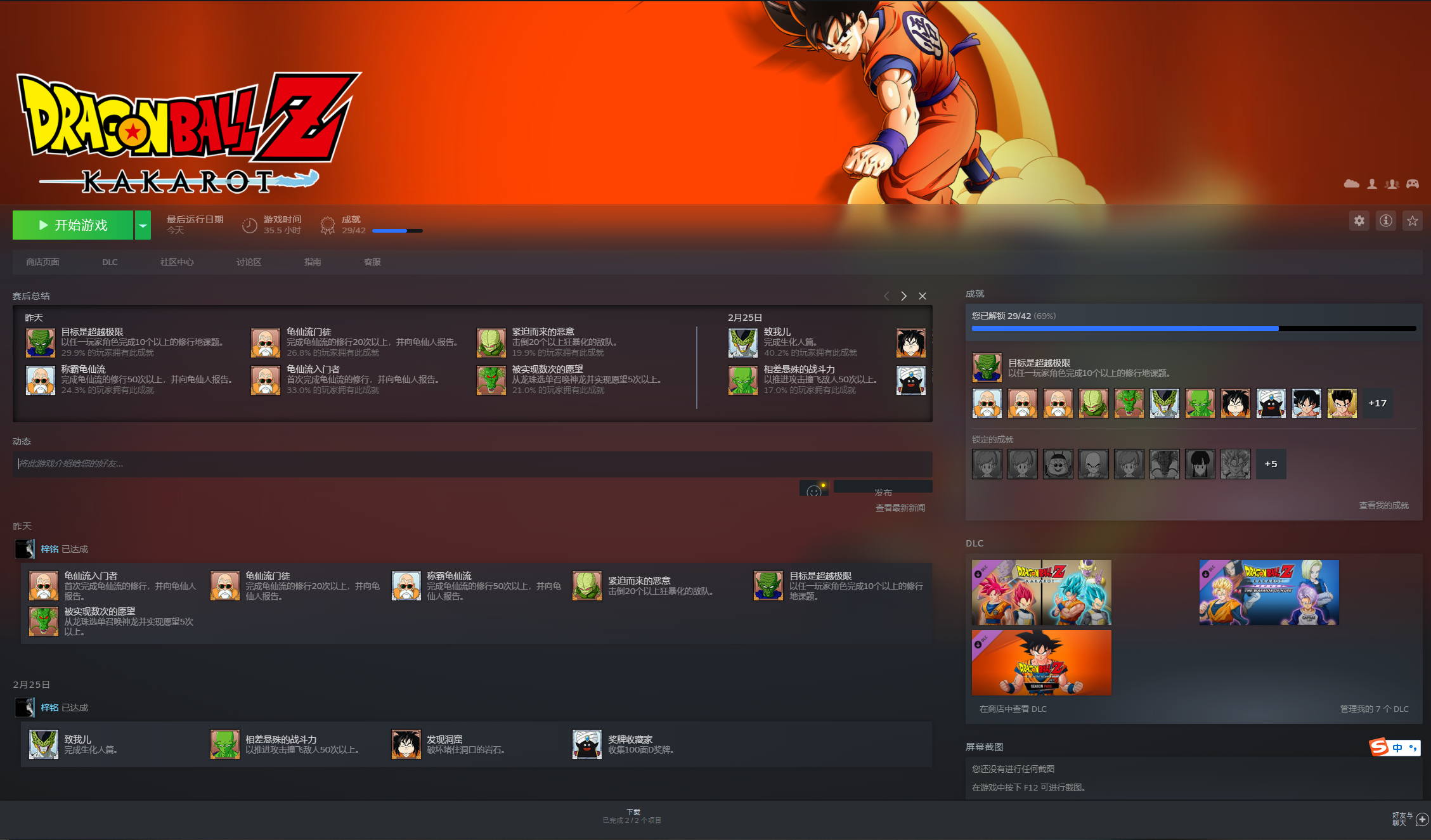1431x840 pixels.
Task: Click 称霸龟仙流 achievement icon in summary
Action: click(x=41, y=380)
